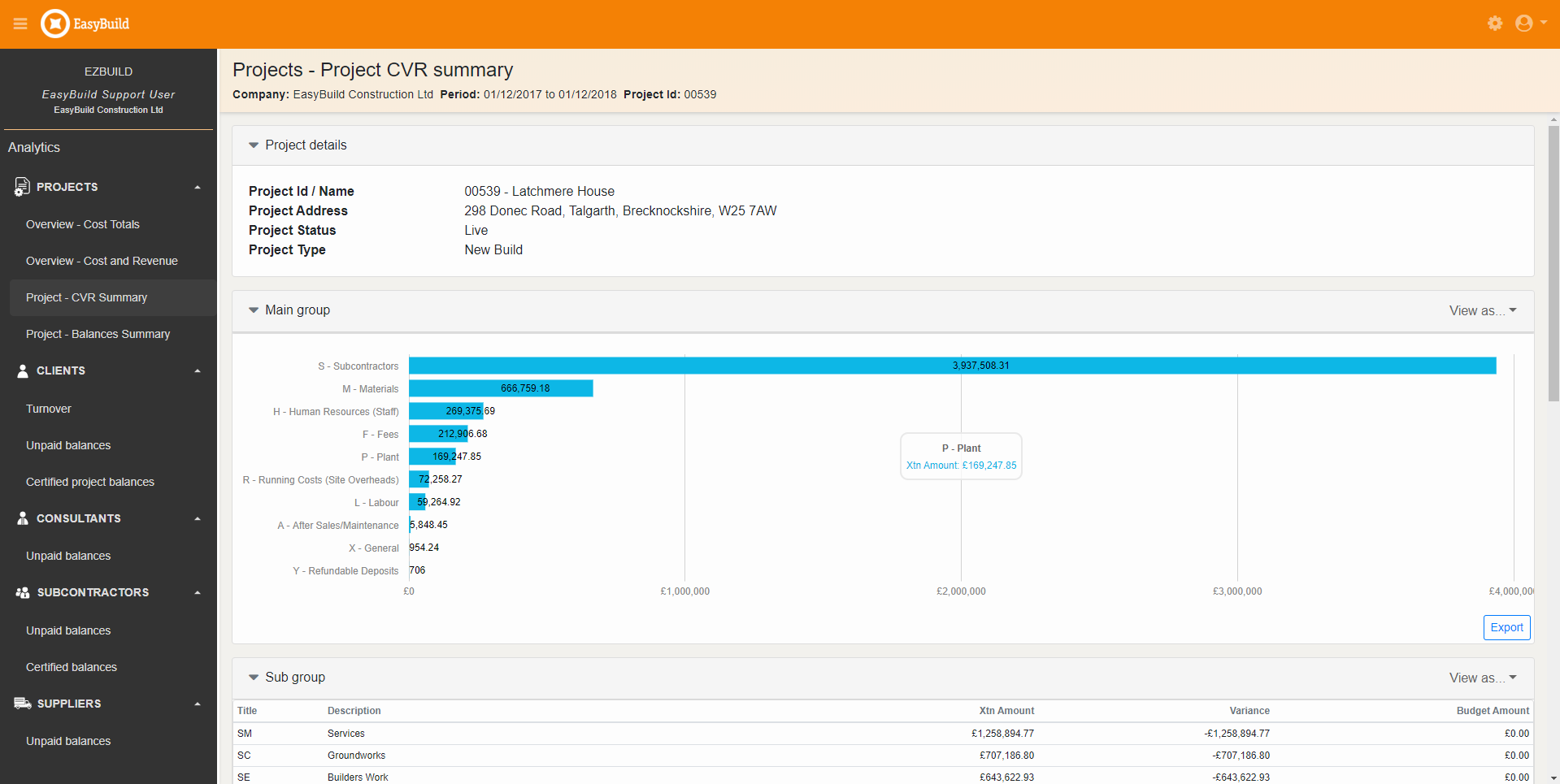
Task: Open the settings gear icon
Action: coord(1495,24)
